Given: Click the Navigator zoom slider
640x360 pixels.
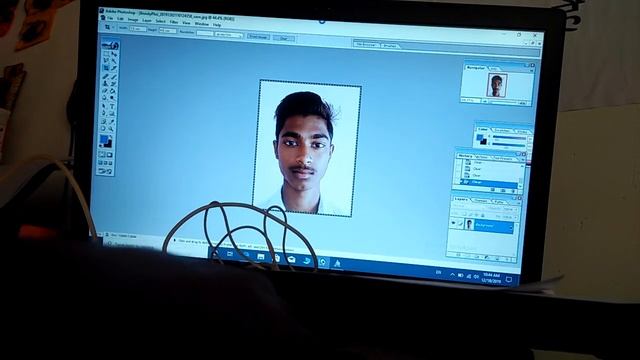Looking at the screenshot, I should [x=504, y=102].
